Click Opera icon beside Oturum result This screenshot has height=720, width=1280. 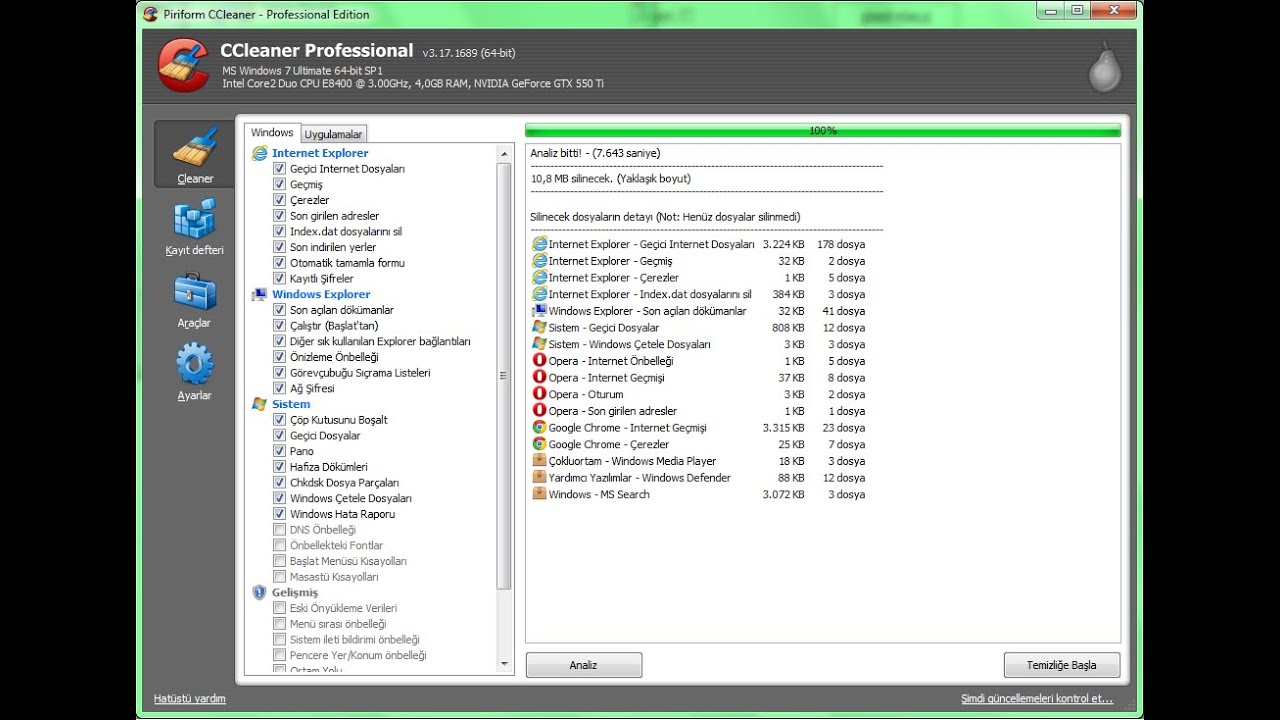[540, 394]
